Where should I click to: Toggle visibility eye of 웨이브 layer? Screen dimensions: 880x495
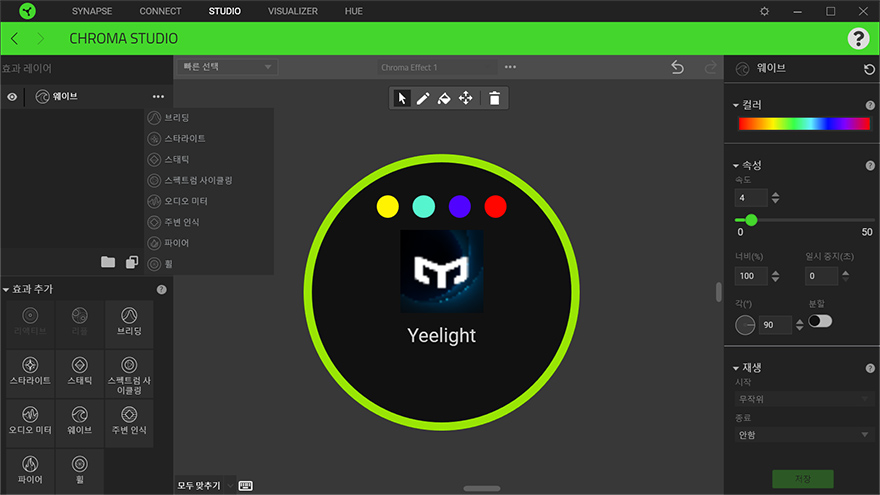coord(12,97)
